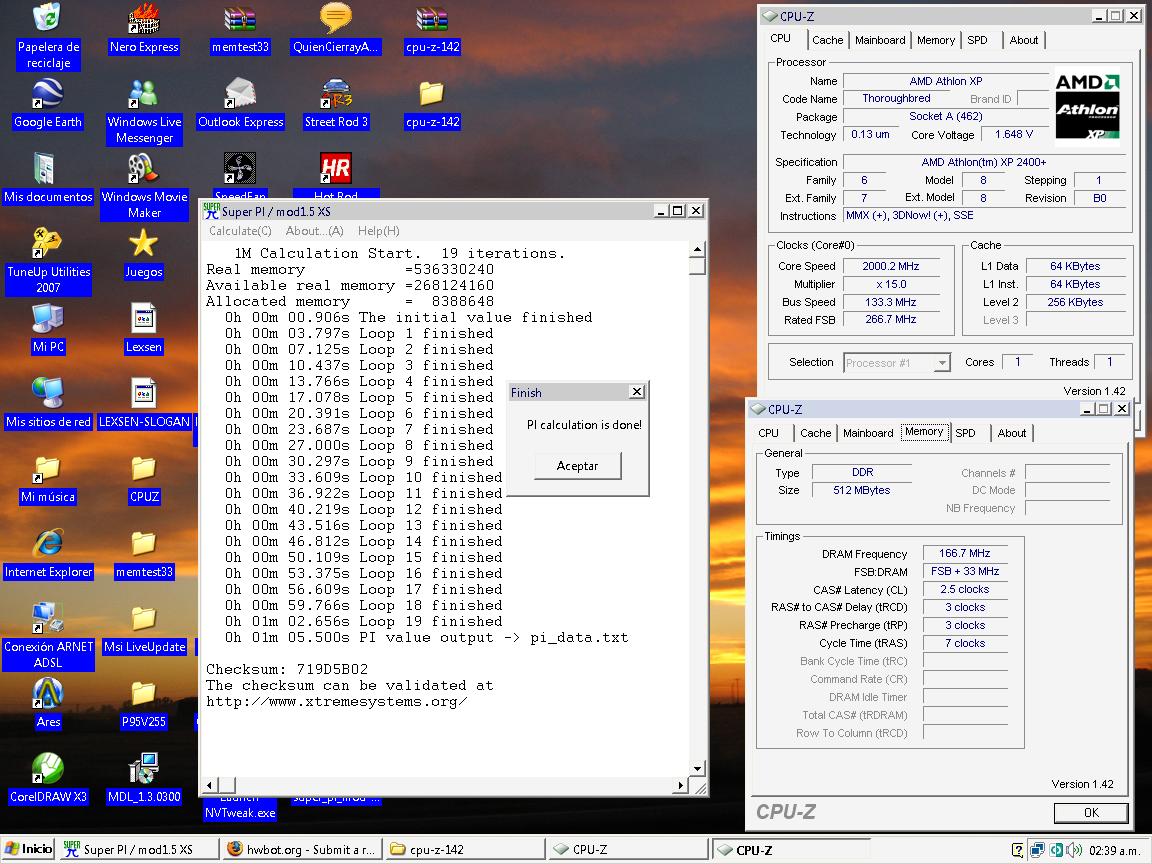Select CPU tab in lower CPU-Z window
This screenshot has height=864, width=1152.
[768, 433]
